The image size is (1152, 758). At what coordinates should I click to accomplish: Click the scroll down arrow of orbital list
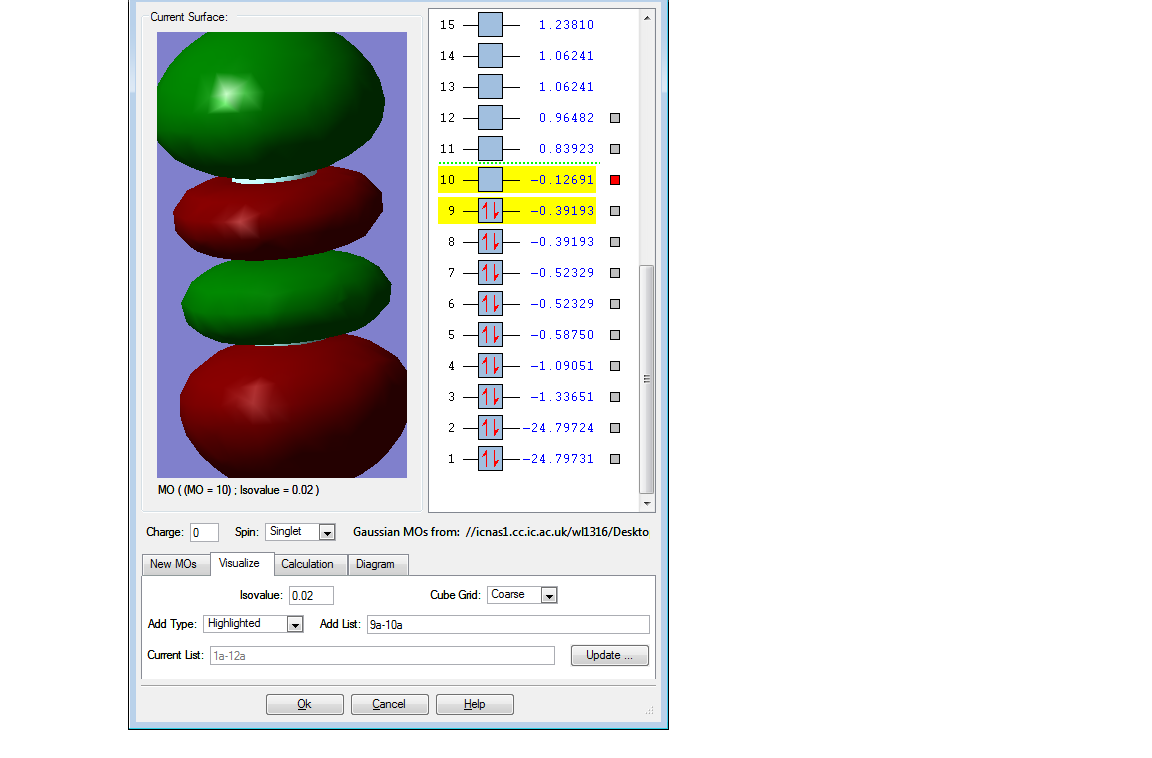[x=647, y=504]
